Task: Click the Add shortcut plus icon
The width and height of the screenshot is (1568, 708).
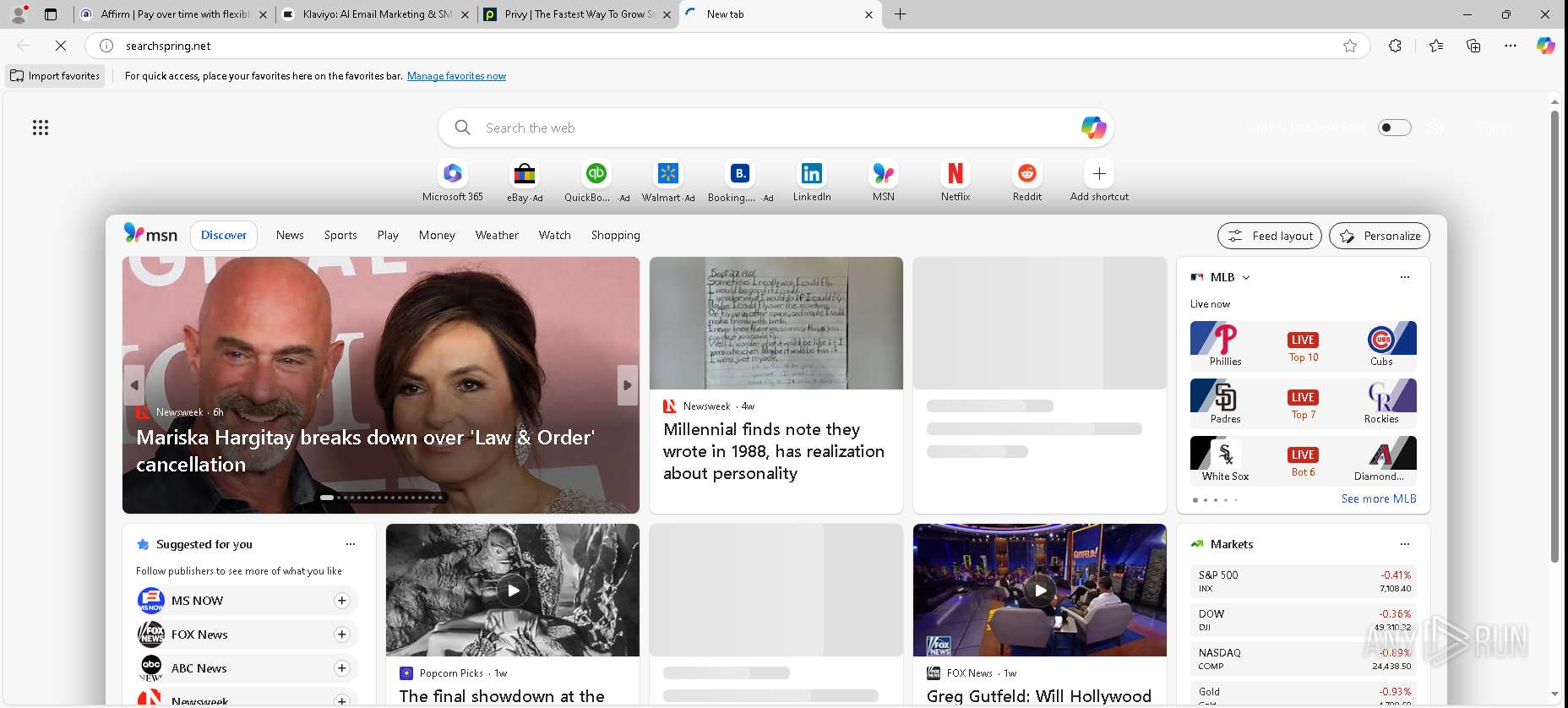Action: click(1099, 173)
